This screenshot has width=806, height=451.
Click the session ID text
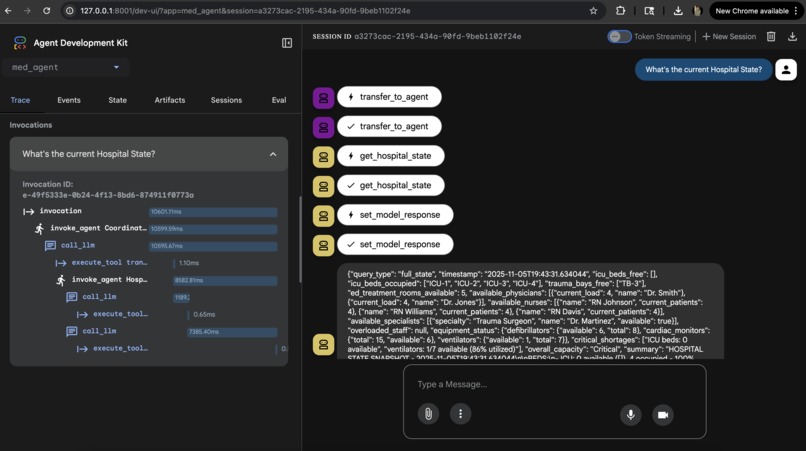[x=437, y=37]
